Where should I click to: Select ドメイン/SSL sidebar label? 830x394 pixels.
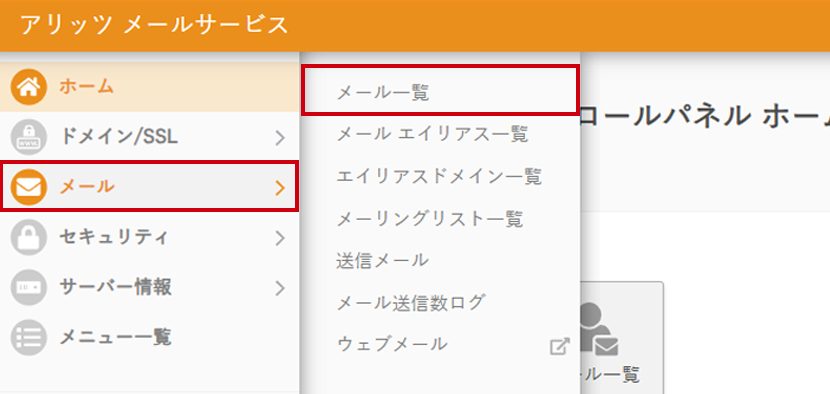point(119,137)
